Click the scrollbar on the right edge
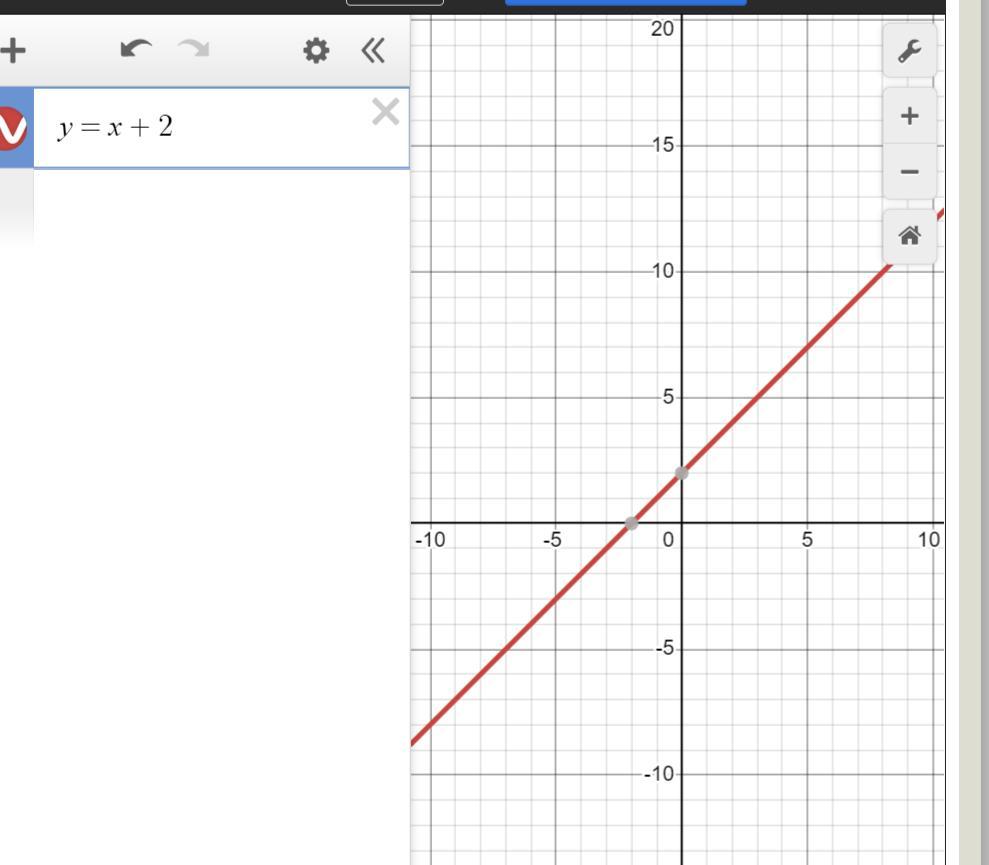 (974, 432)
